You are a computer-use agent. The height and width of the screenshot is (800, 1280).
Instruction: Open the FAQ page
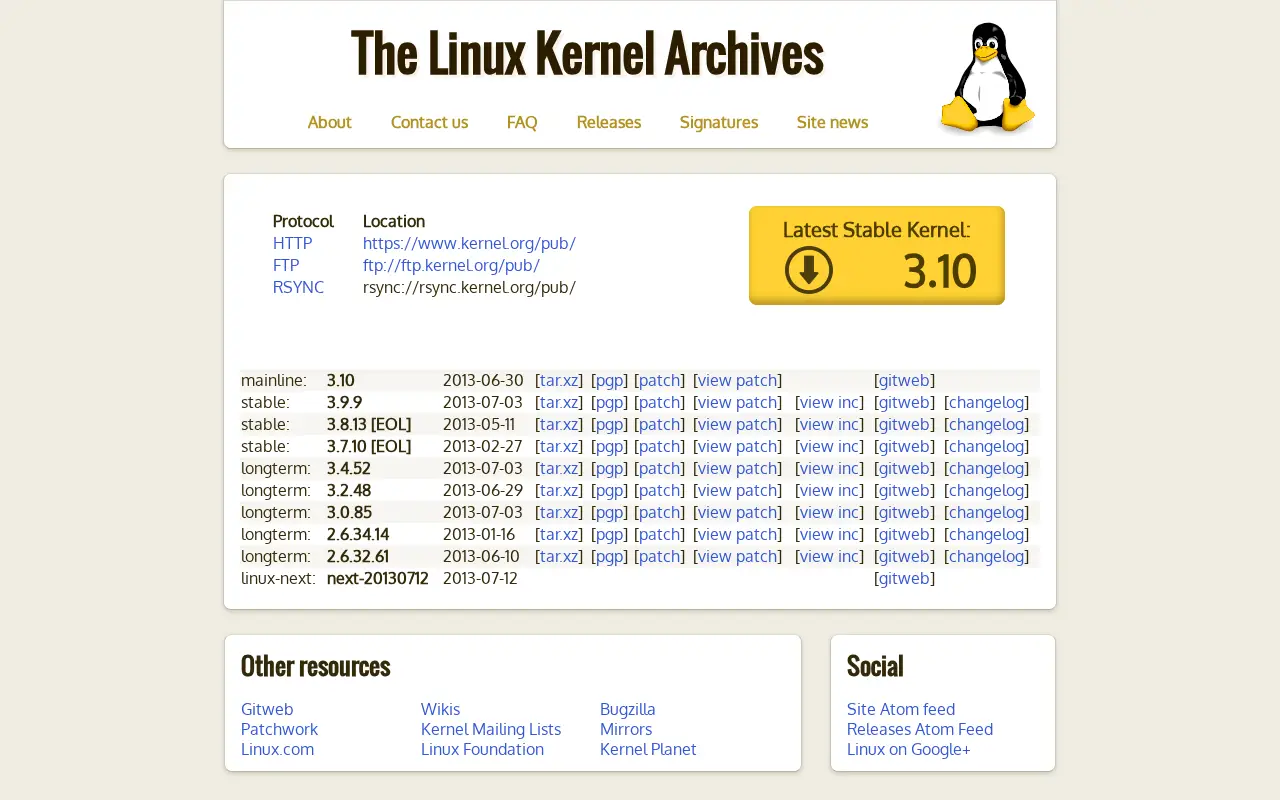522,122
